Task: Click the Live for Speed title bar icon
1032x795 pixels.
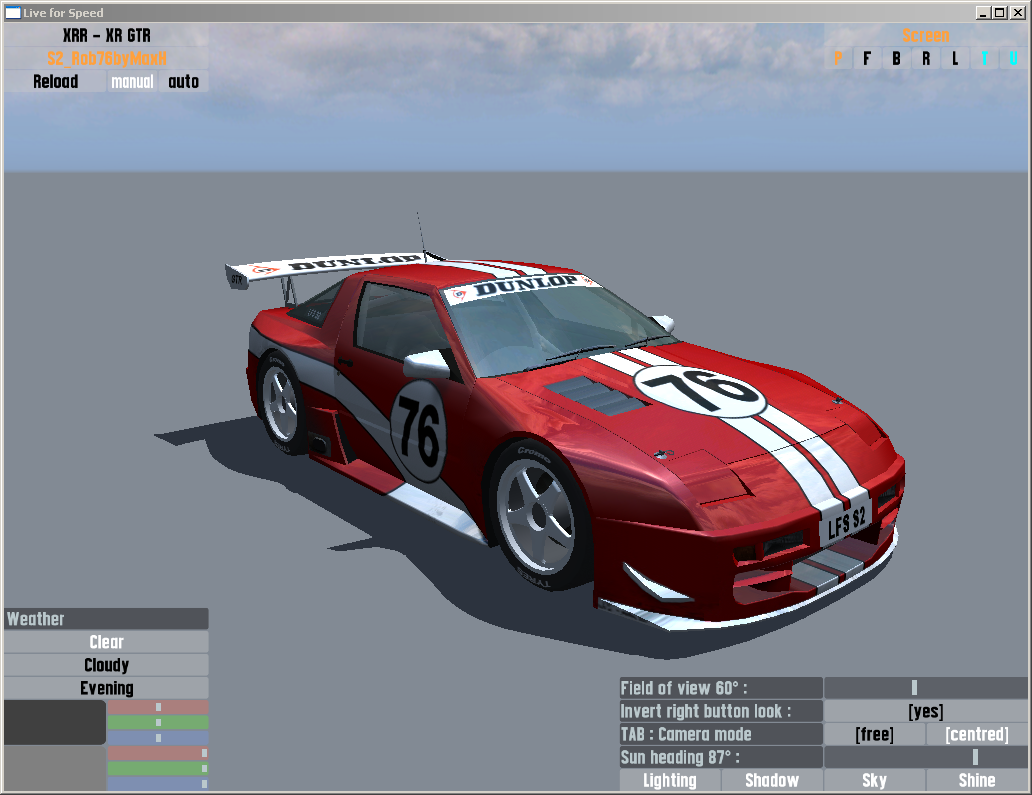Action: 13,13
